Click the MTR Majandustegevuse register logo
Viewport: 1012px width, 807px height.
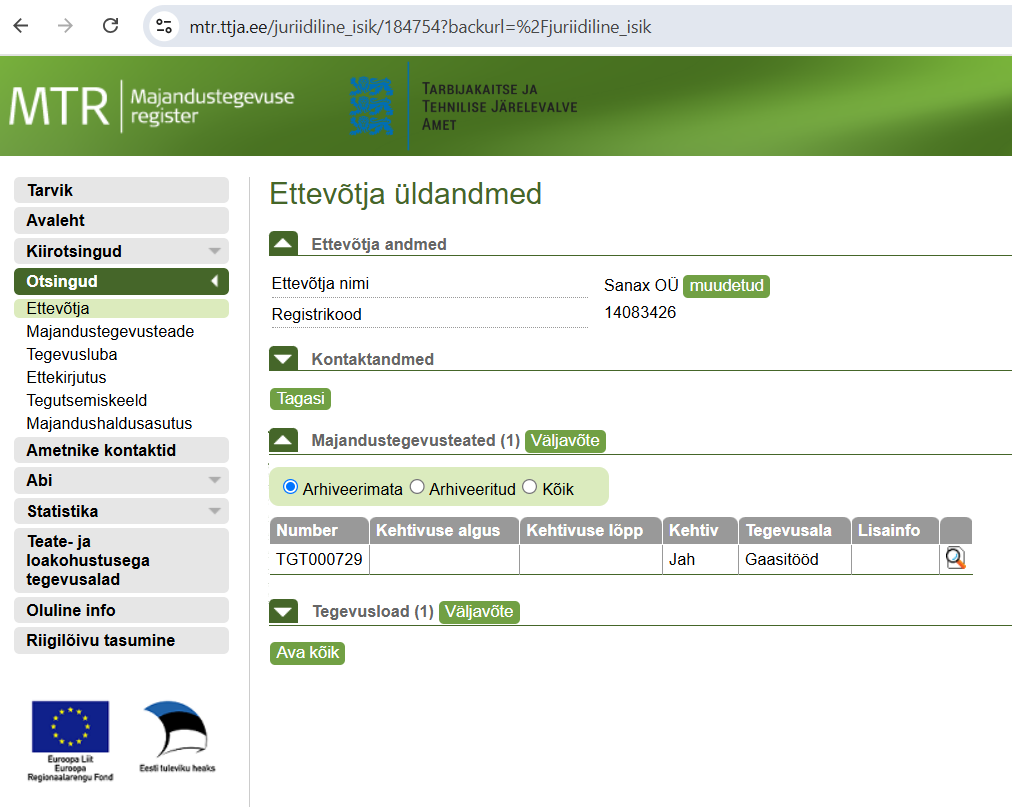coord(152,106)
